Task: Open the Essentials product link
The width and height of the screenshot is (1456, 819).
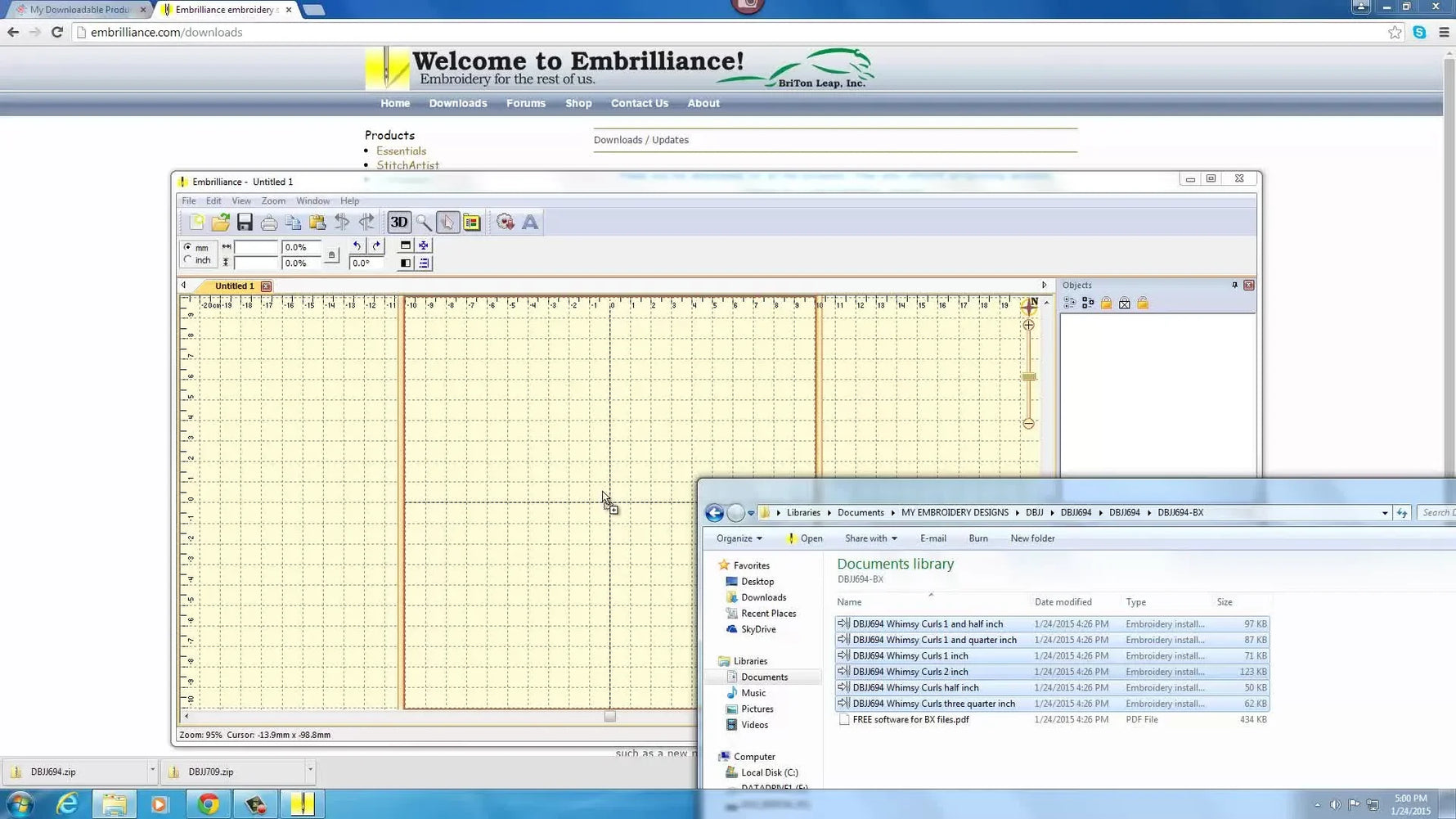Action: (401, 151)
